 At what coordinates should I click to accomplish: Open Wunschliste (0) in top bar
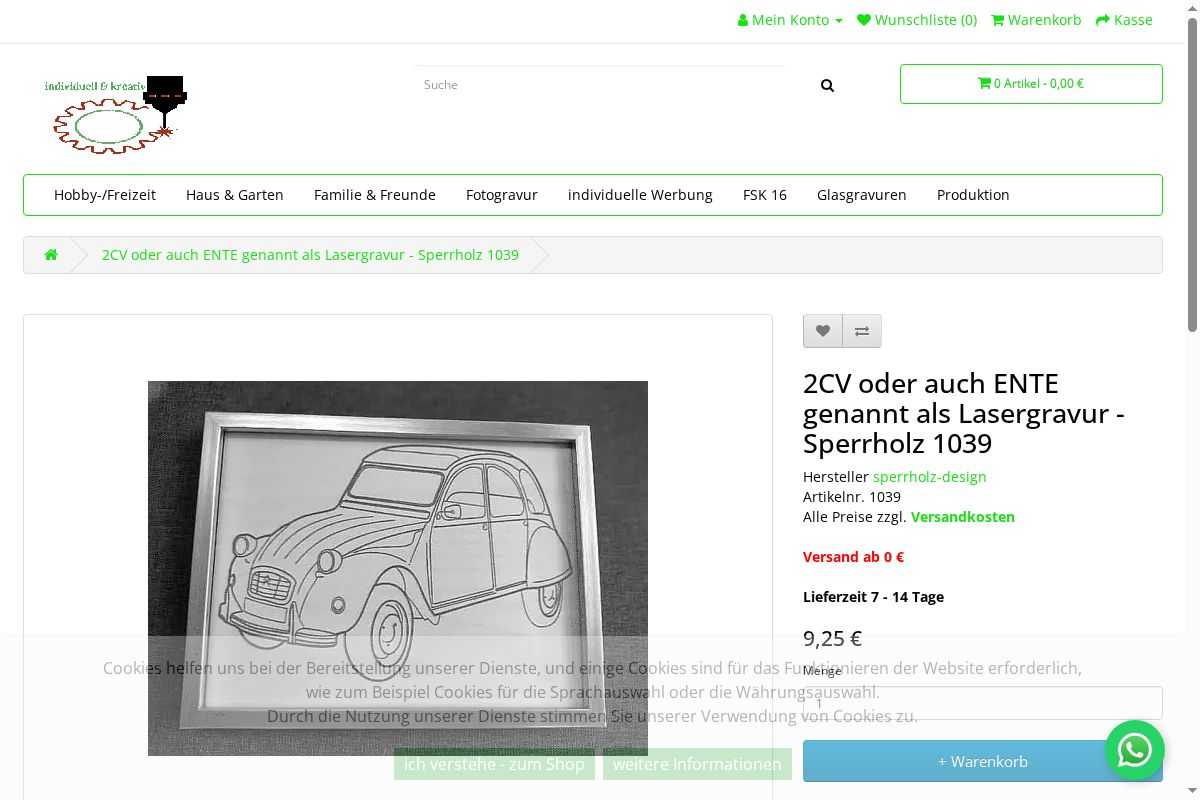[917, 20]
